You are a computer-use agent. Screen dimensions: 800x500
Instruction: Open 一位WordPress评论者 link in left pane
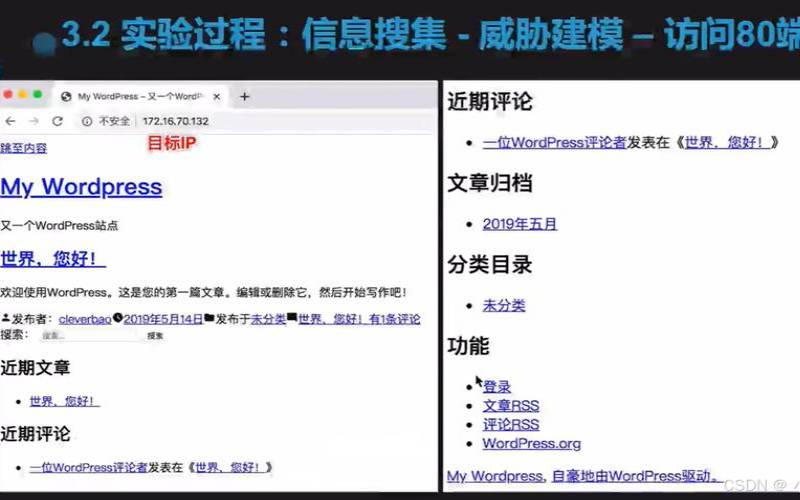(x=89, y=467)
